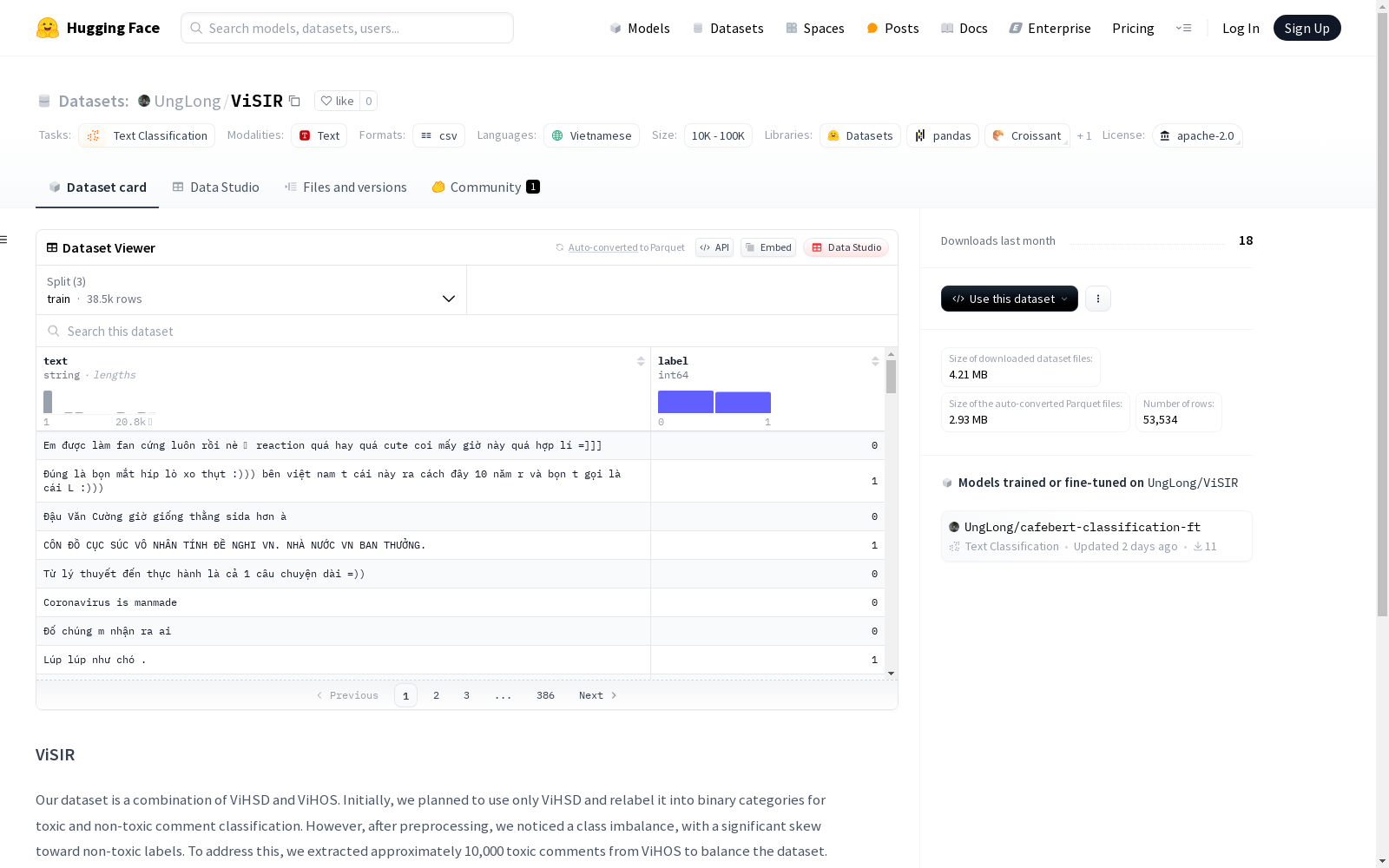Open the Dataset card tab
This screenshot has height=868, width=1389.
pyautogui.click(x=97, y=187)
